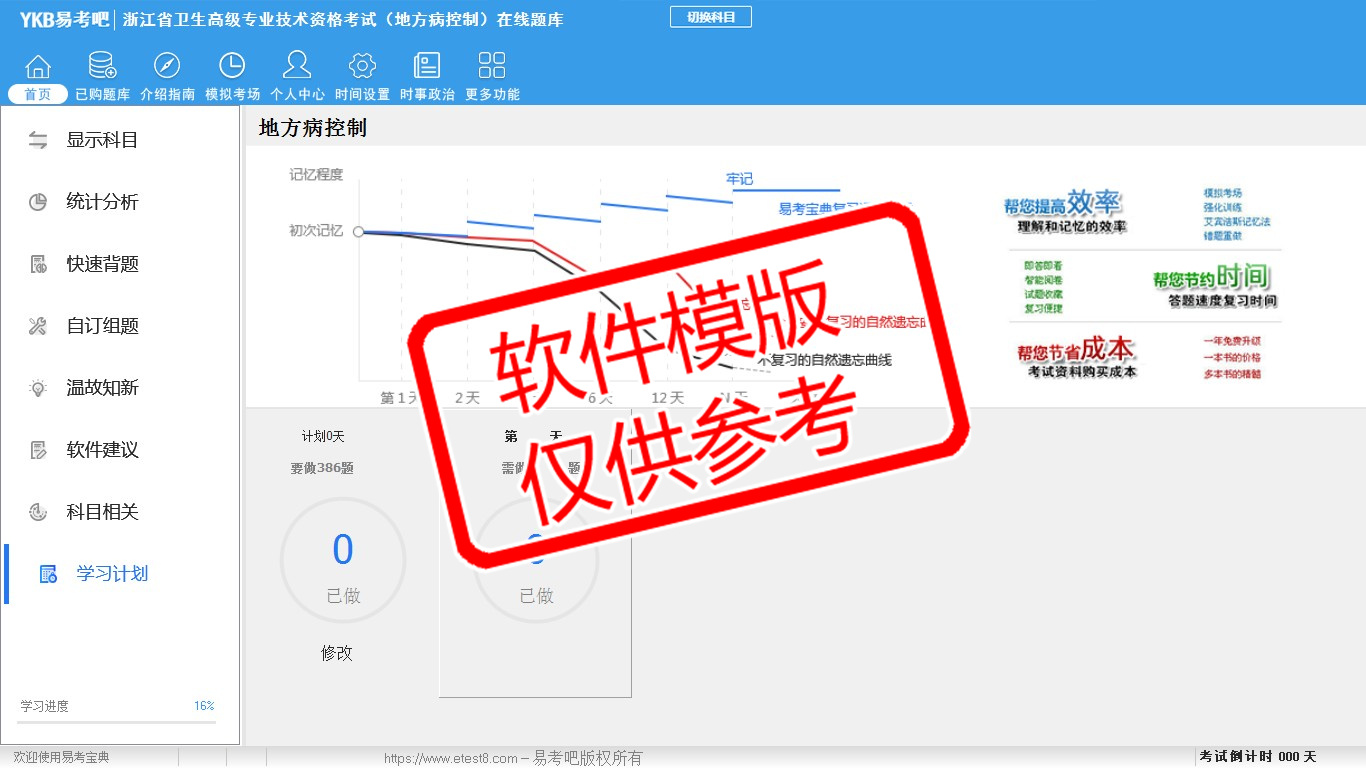This screenshot has width=1366, height=768.
Task: Click the 介绍指南 label
Action: pos(167,94)
